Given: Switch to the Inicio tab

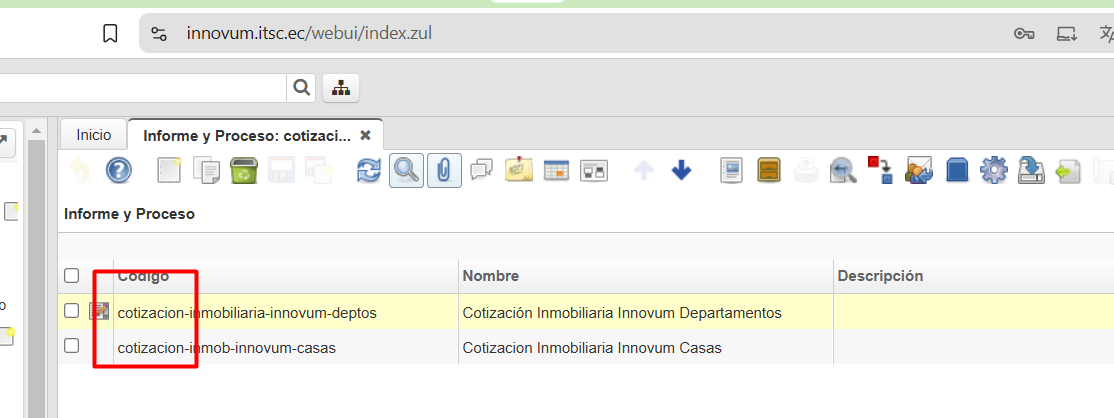Looking at the screenshot, I should (x=94, y=134).
